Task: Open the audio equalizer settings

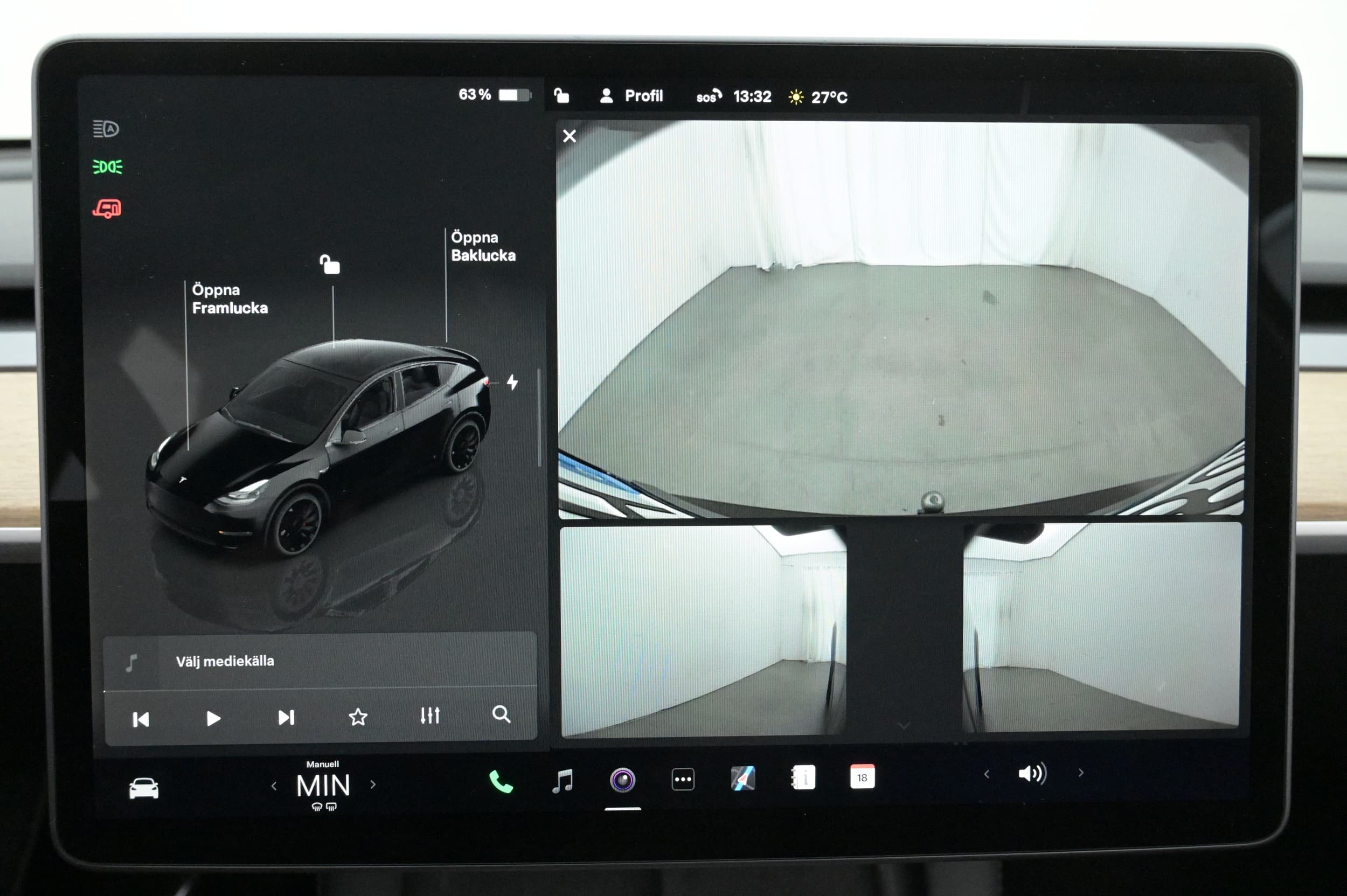Action: 430,716
